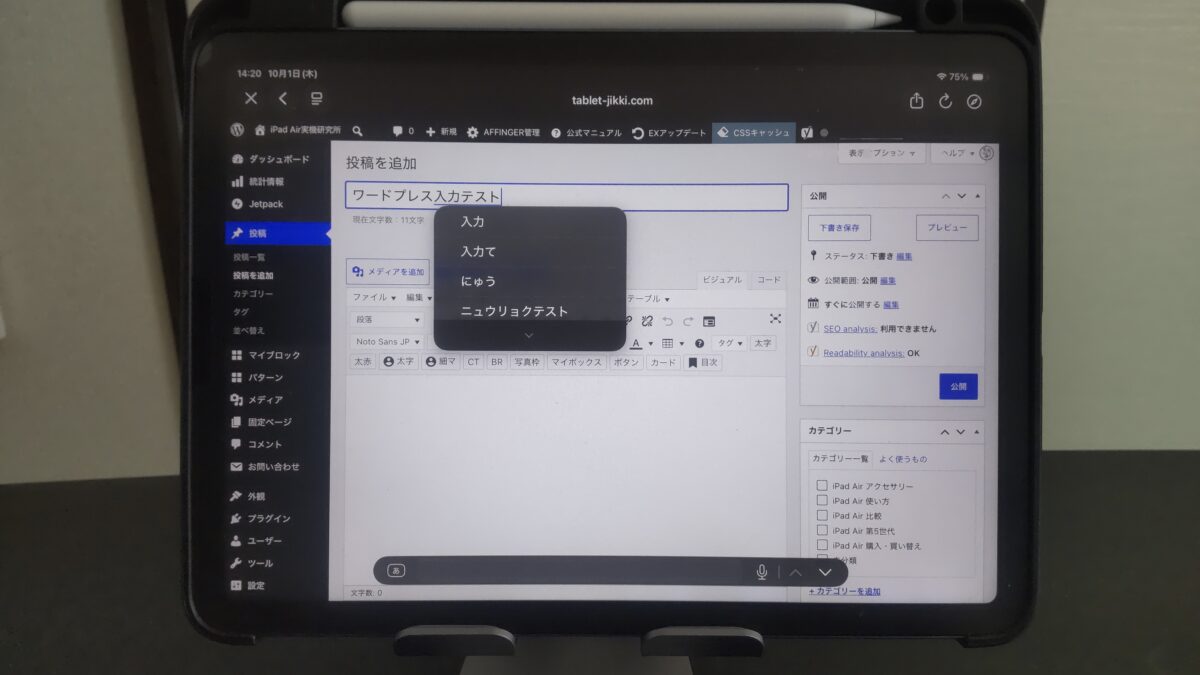Expand more IME candidates with chevron
Image resolution: width=1200 pixels, height=675 pixels.
click(530, 336)
